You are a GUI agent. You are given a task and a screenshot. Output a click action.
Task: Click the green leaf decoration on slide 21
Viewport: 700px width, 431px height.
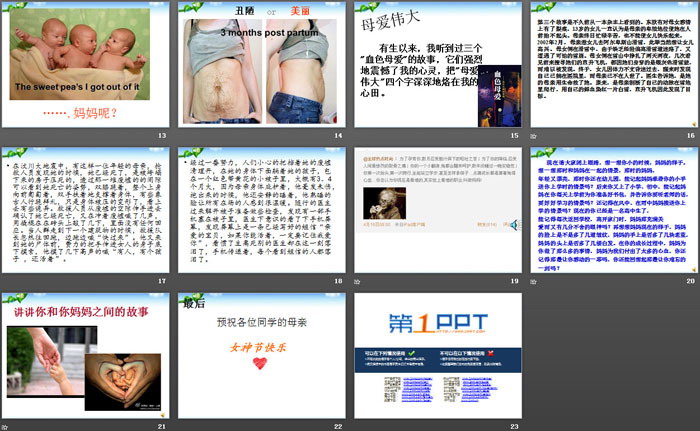pyautogui.click(x=17, y=296)
